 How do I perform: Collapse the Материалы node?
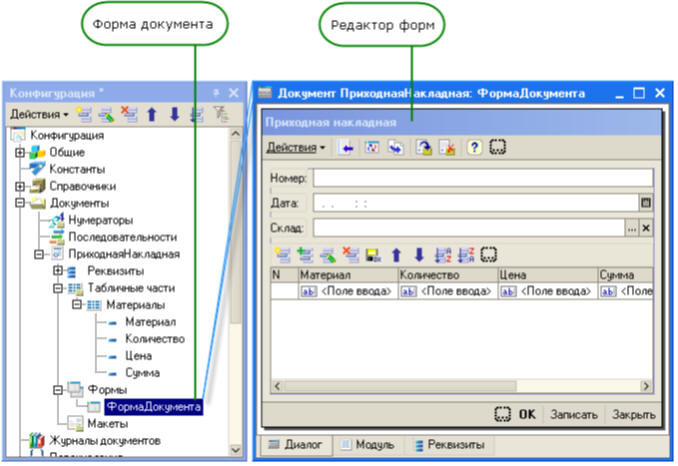(x=77, y=305)
